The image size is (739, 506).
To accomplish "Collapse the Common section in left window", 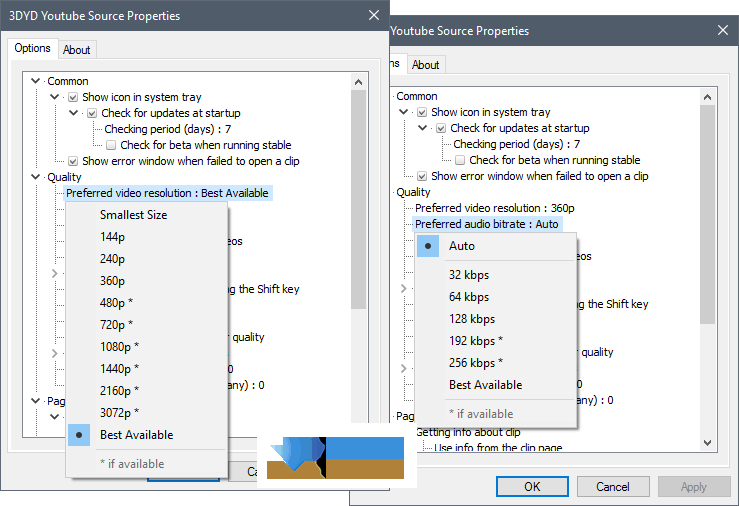I will tap(35, 81).
